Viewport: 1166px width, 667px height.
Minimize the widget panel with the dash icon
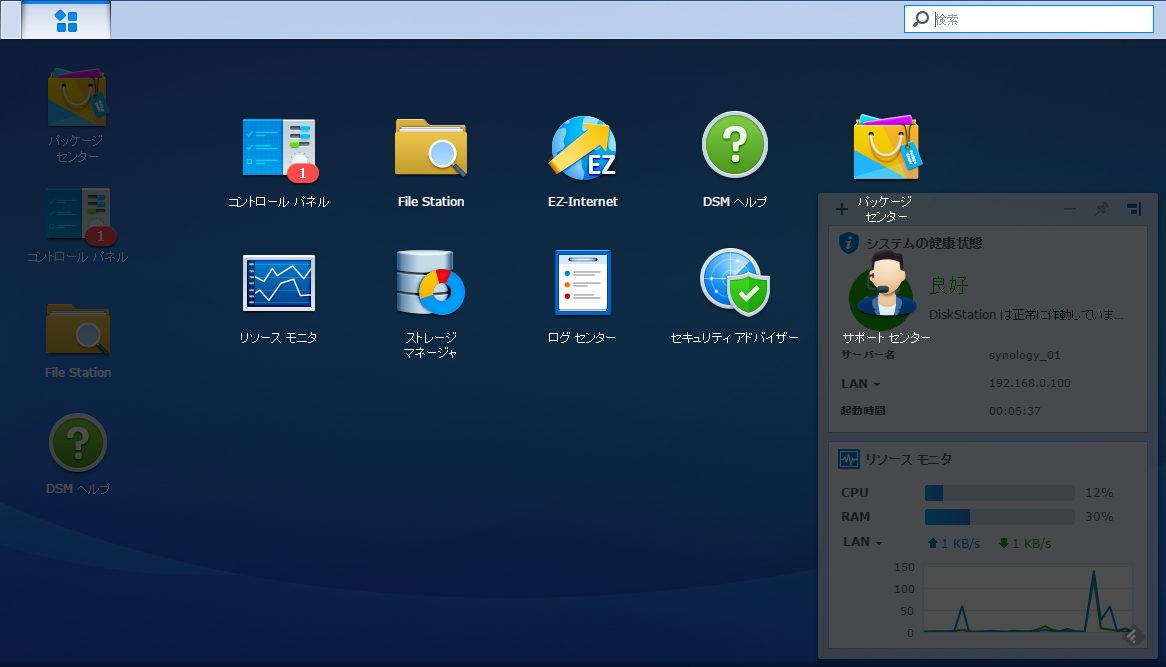pyautogui.click(x=1069, y=209)
